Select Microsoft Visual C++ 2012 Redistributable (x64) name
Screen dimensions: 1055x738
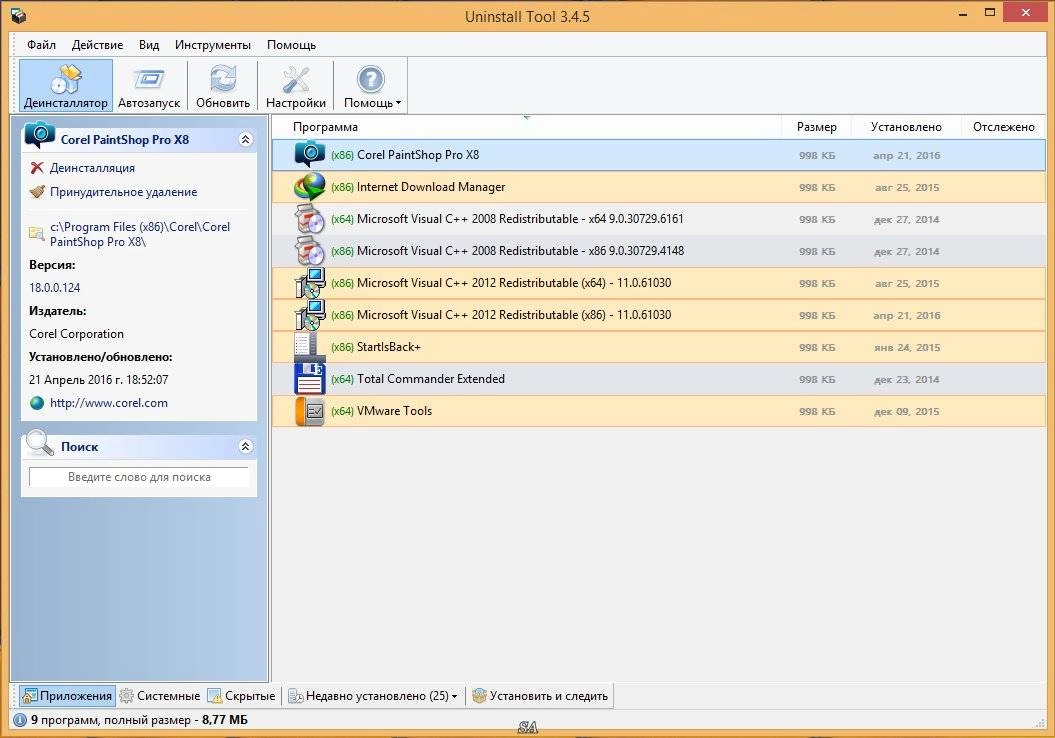pyautogui.click(x=513, y=283)
